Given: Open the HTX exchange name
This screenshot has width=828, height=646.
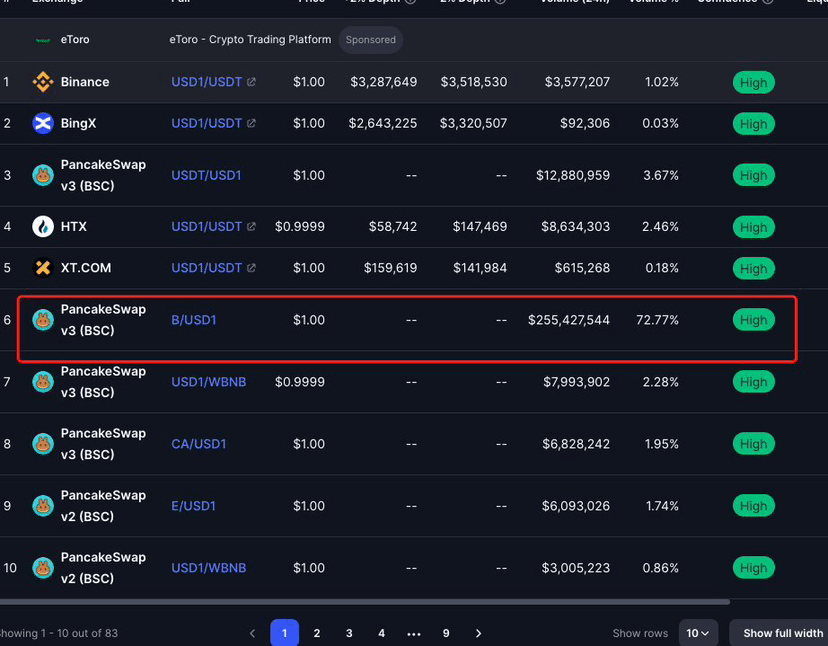Looking at the screenshot, I should click(x=73, y=227).
